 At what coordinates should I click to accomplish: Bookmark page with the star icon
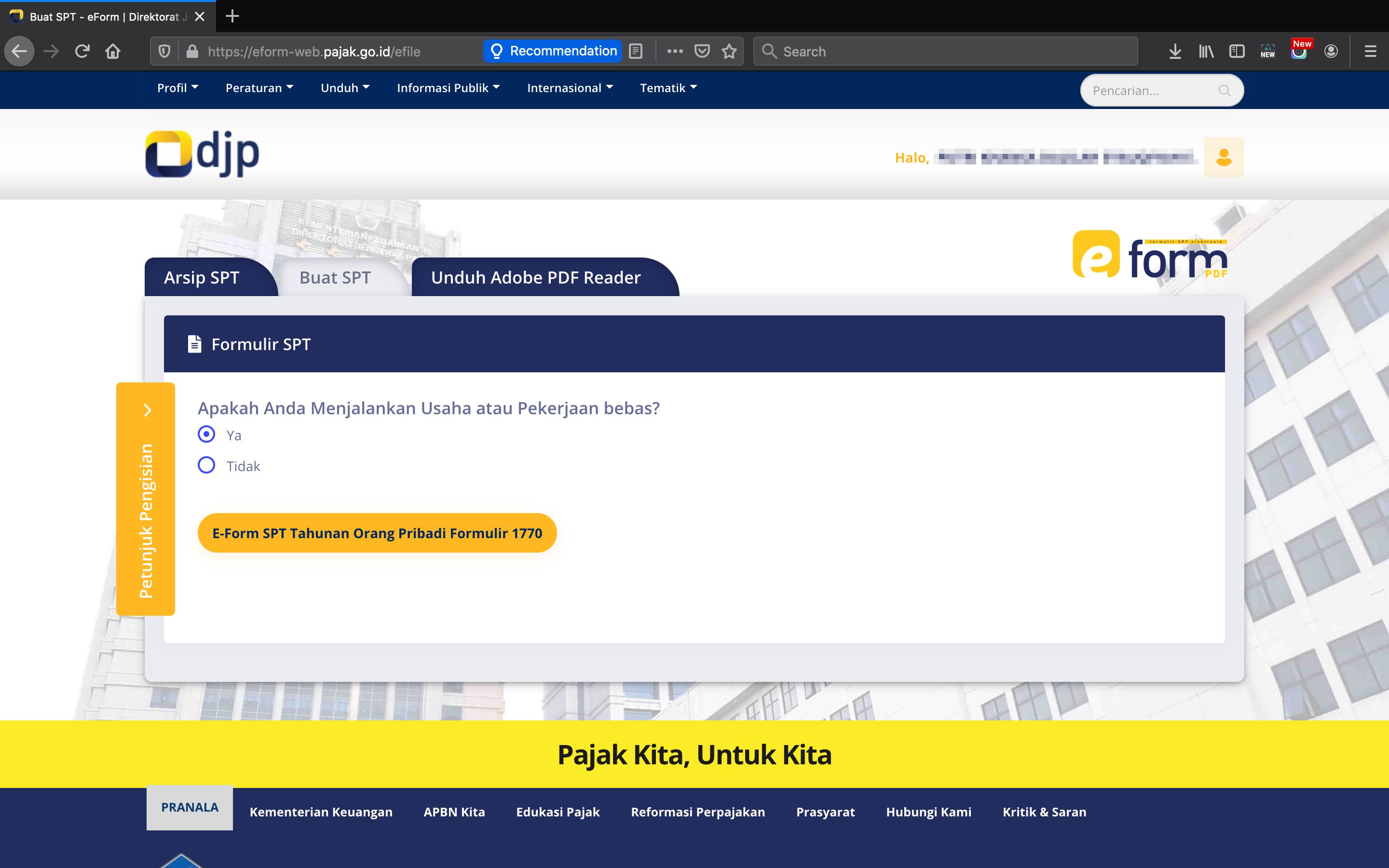point(729,52)
